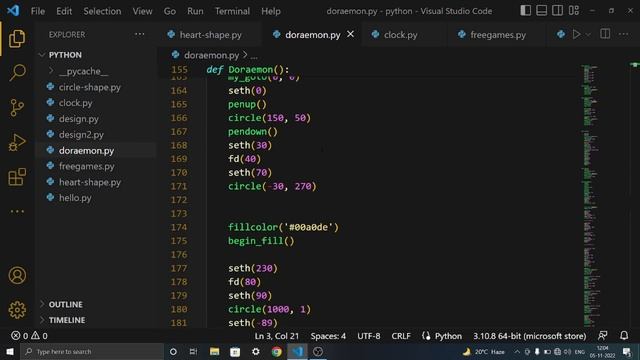The height and width of the screenshot is (360, 640).
Task: Open the File menu
Action: 38,11
